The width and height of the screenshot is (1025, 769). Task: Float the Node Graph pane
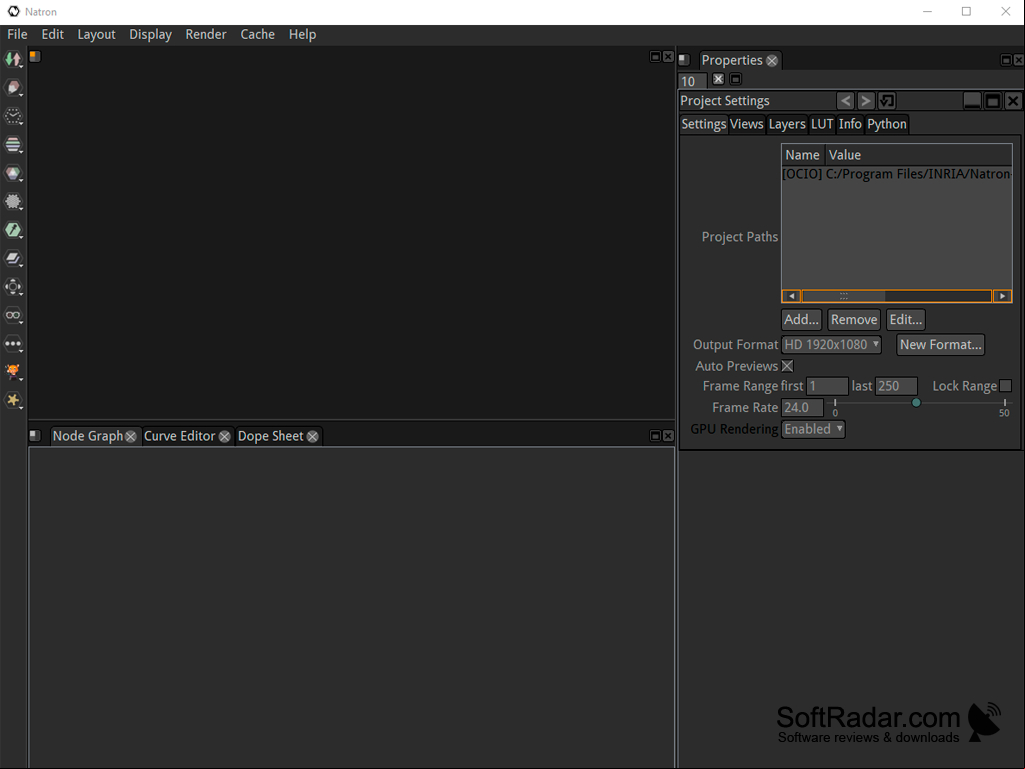[x=655, y=436]
